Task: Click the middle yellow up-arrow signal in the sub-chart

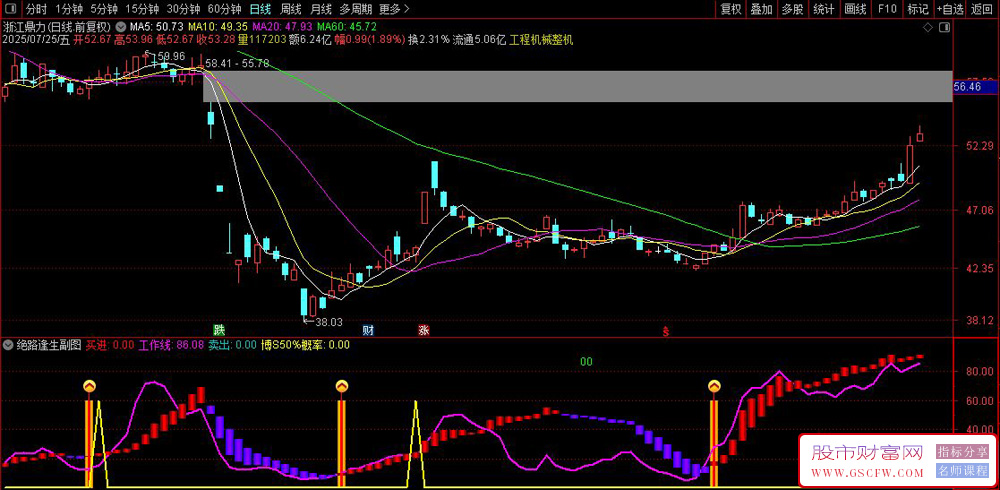Action: coord(342,385)
